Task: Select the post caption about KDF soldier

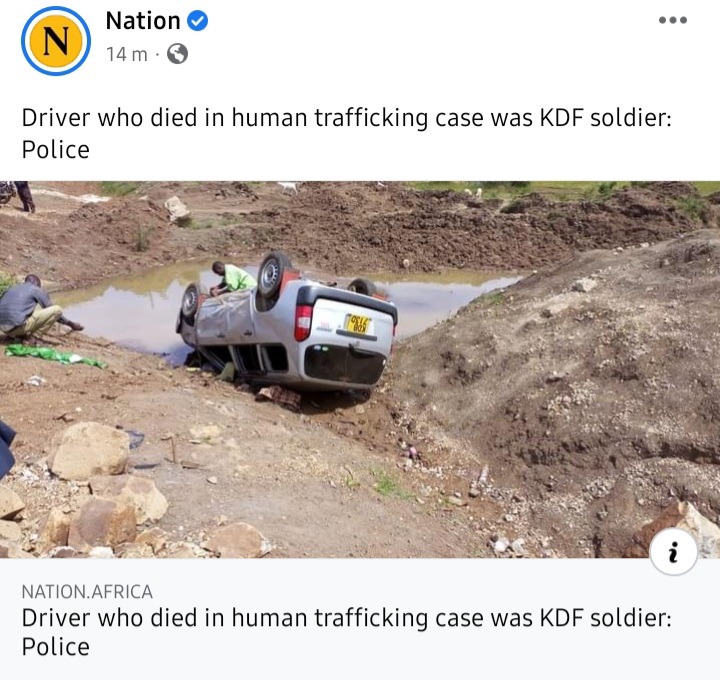Action: (x=347, y=134)
